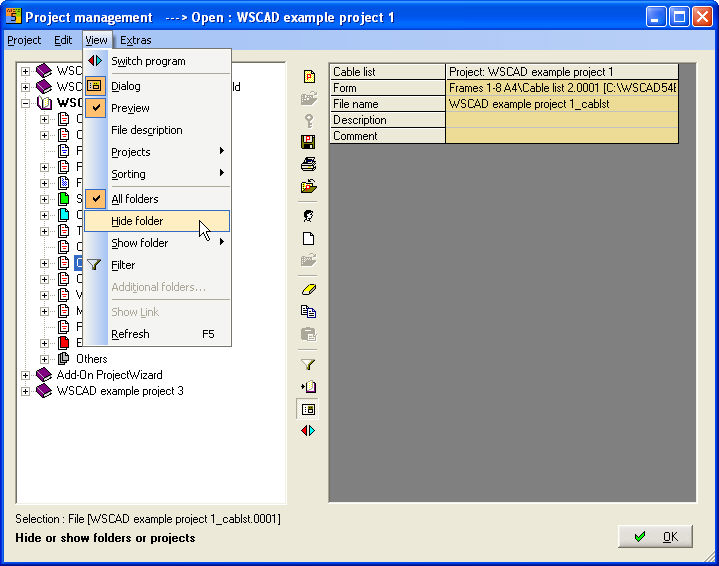Screen dimensions: 719x566
Task: Click the user head icon in the toolbar
Action: (309, 216)
